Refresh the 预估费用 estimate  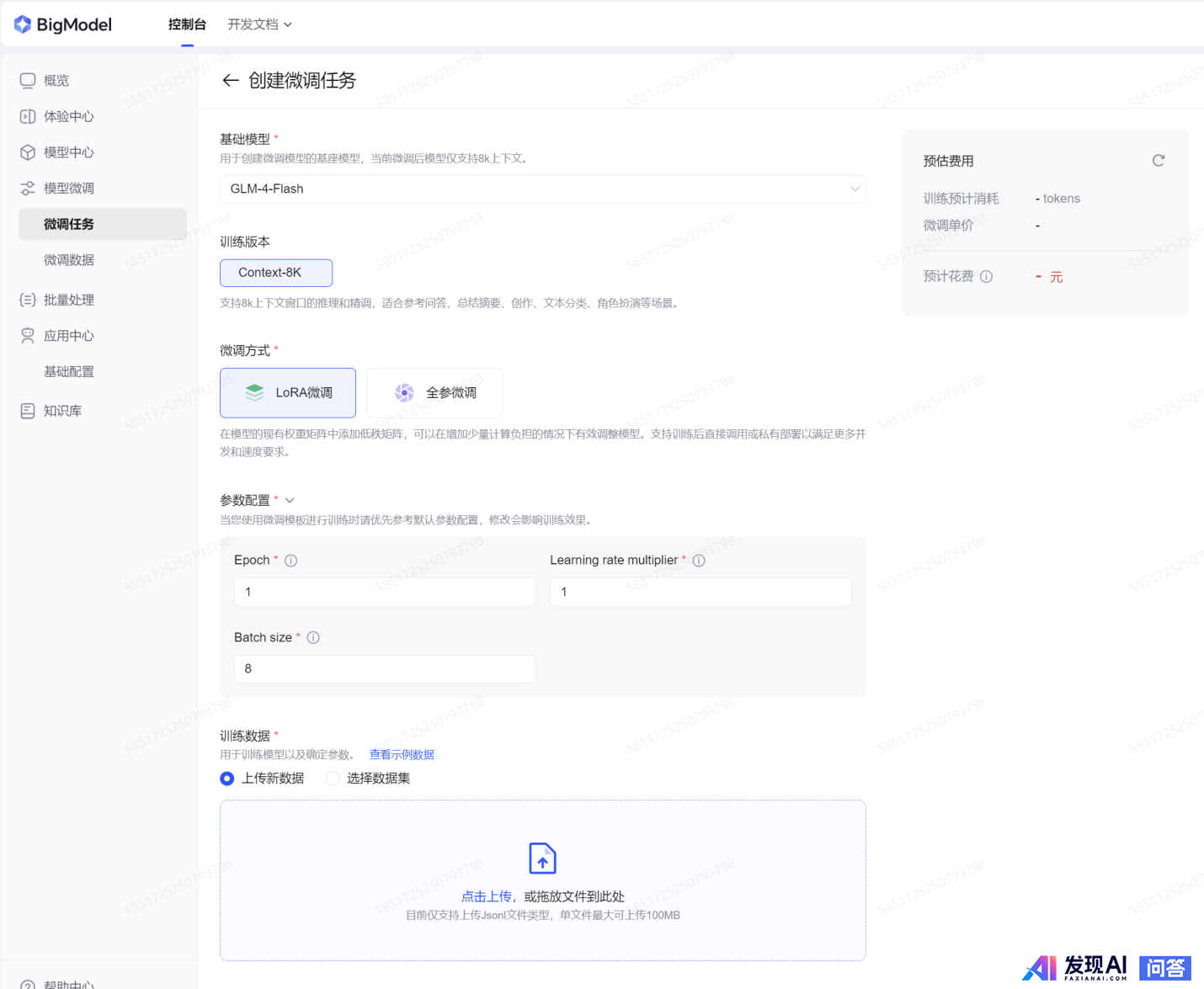tap(1159, 161)
